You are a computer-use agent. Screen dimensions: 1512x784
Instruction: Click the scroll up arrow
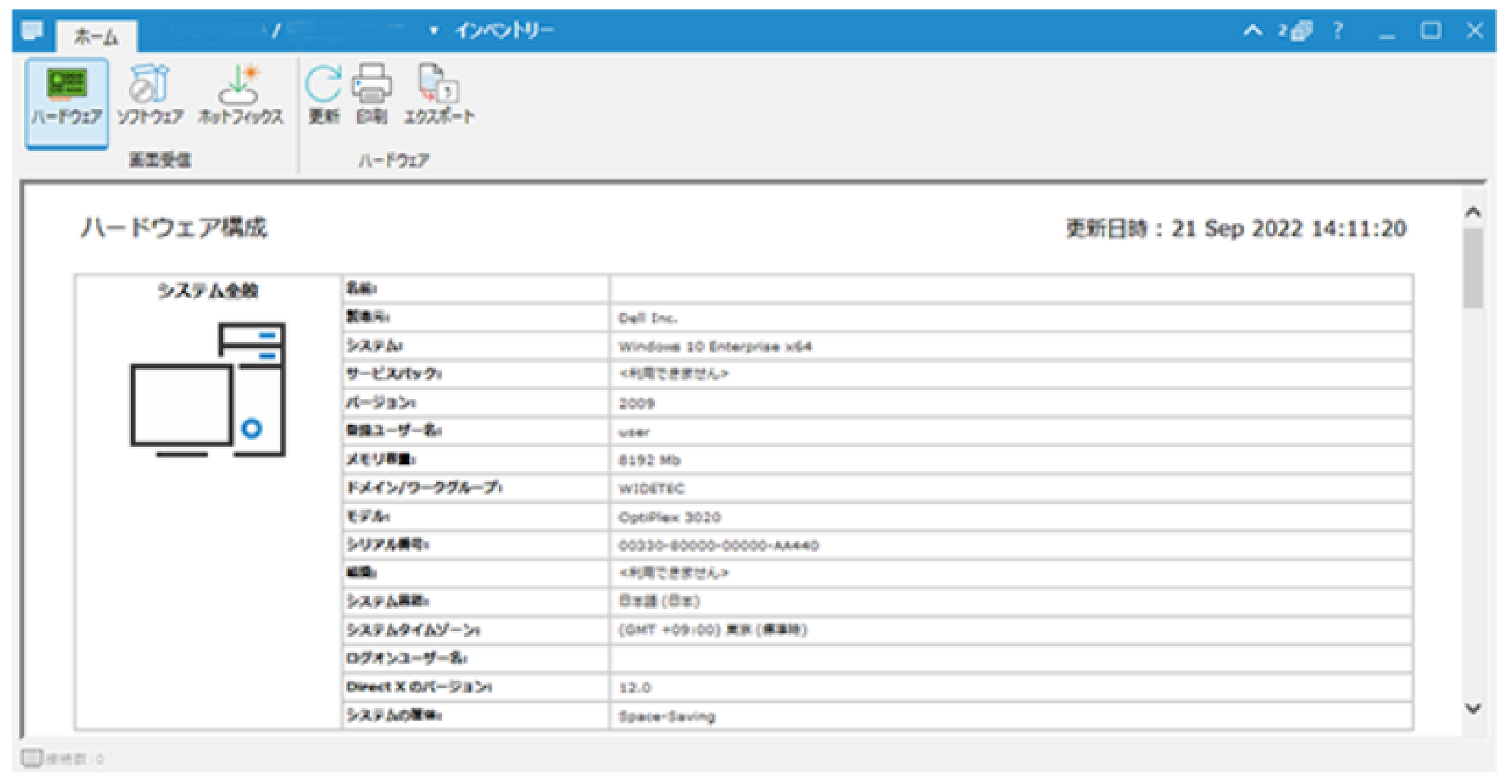tap(1473, 212)
